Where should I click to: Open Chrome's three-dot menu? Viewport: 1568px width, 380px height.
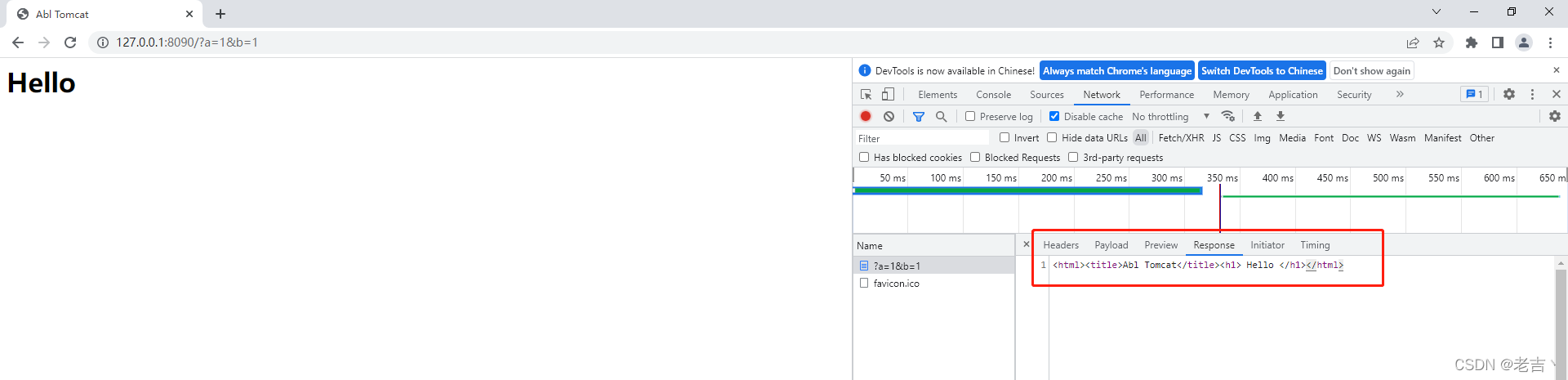[1550, 42]
